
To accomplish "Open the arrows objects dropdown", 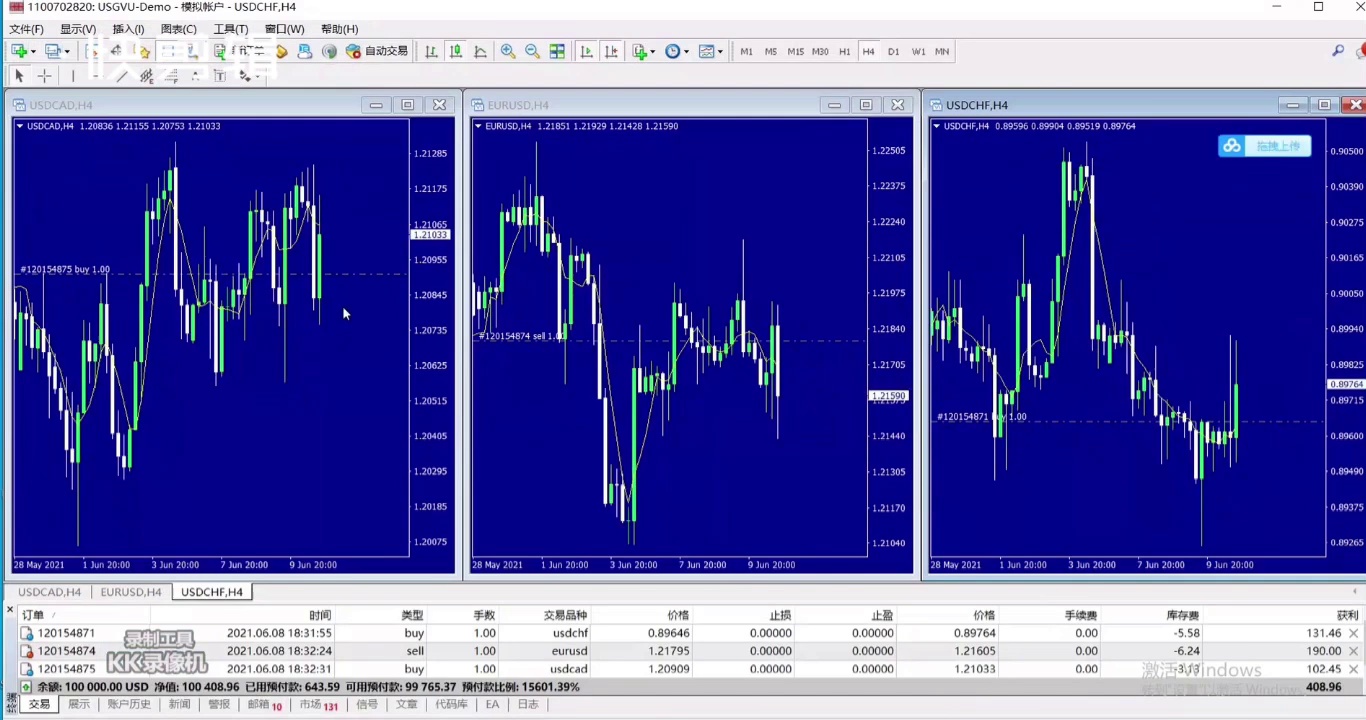I will pyautogui.click(x=249, y=76).
